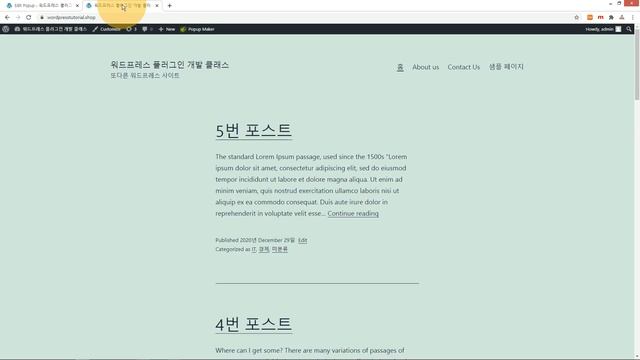Viewport: 640px width, 360px height.
Task: Open the 경제 category link
Action: 264,249
